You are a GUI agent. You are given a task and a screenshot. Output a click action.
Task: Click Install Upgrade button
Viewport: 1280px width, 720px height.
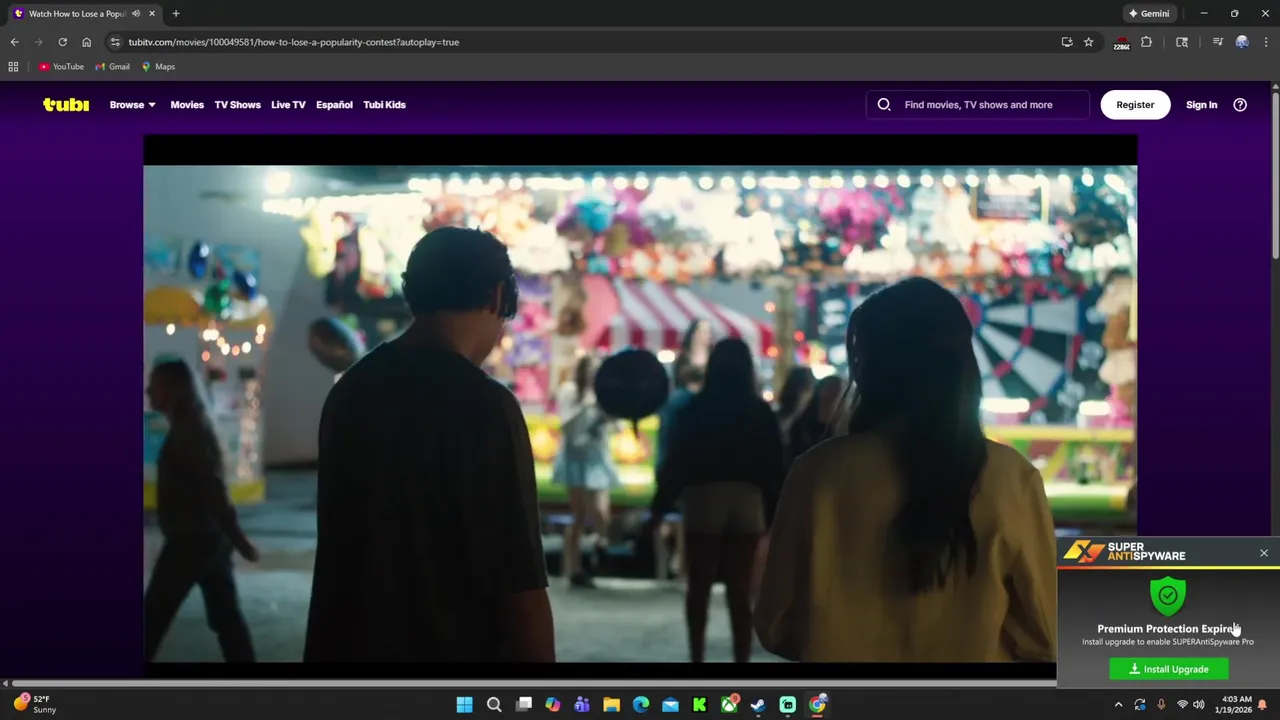(1169, 669)
